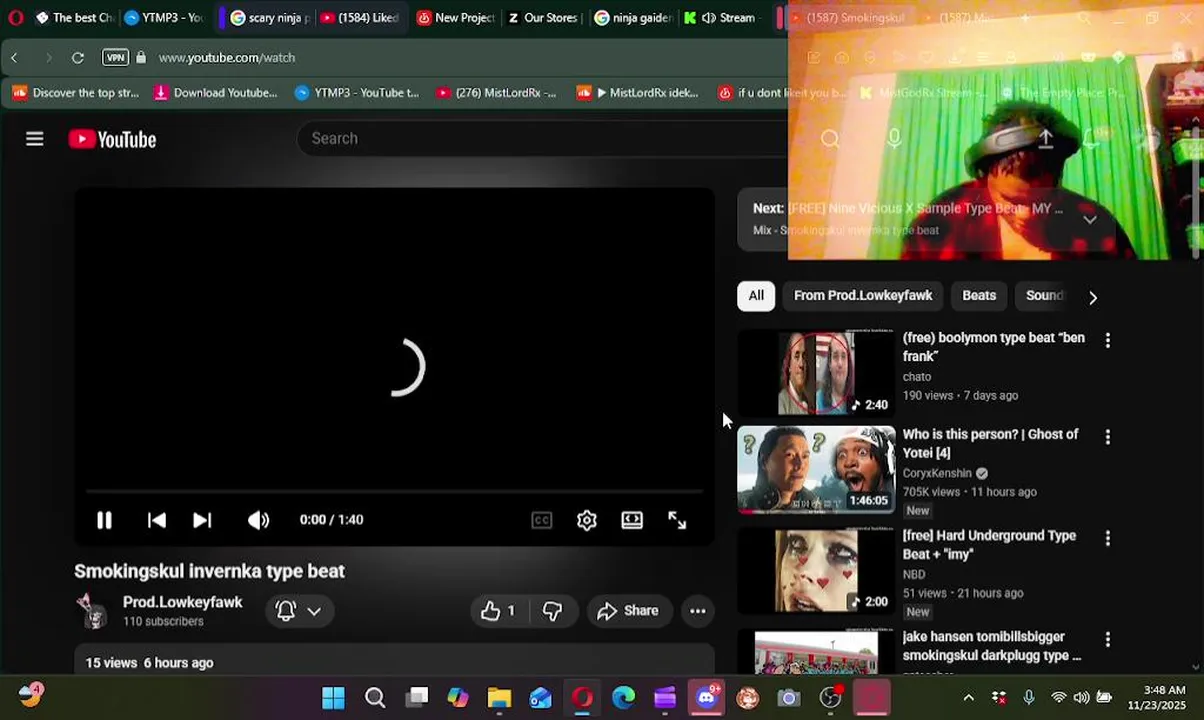Image resolution: width=1204 pixels, height=720 pixels.
Task: Click the video progress bar
Action: (394, 491)
